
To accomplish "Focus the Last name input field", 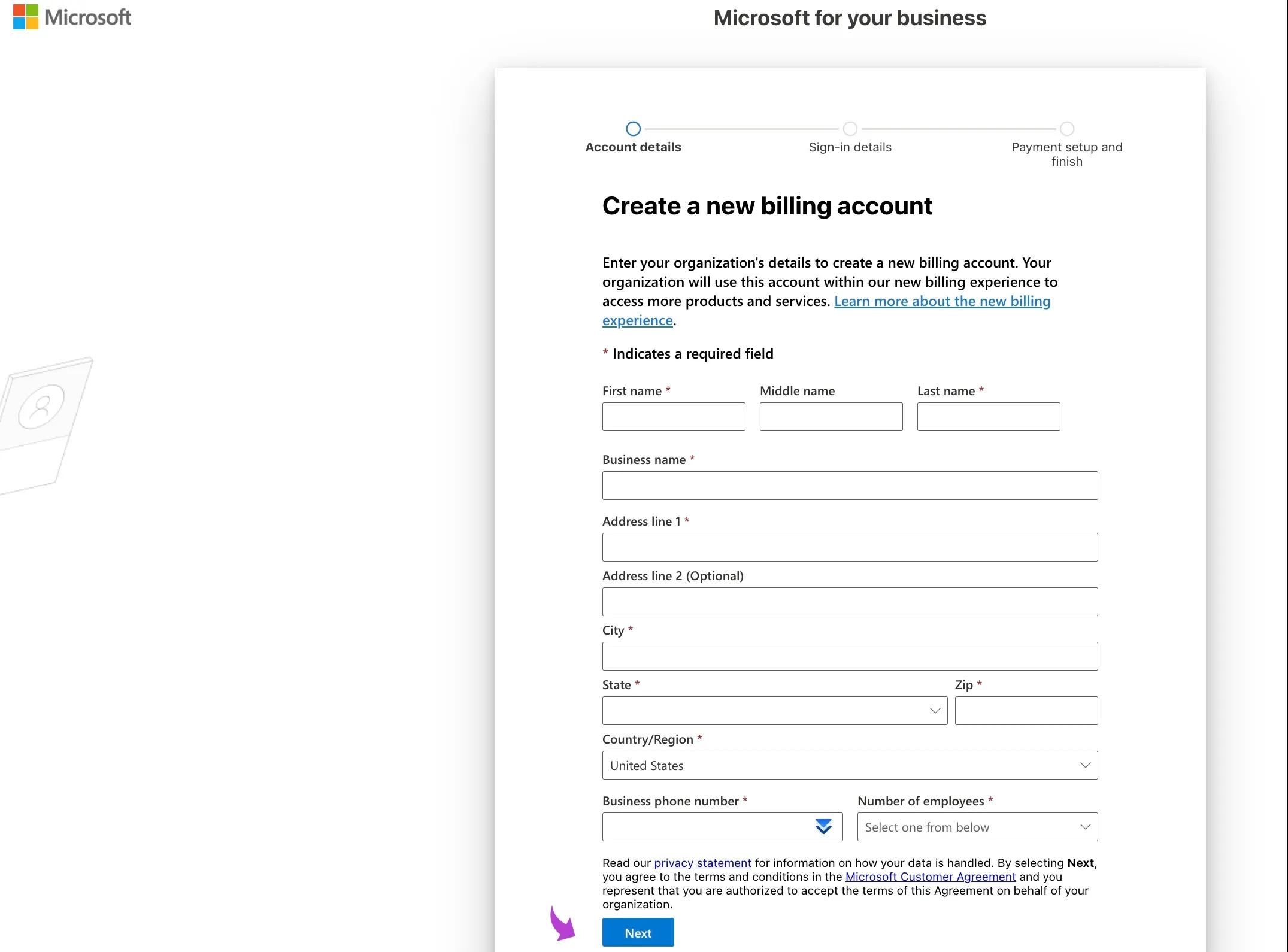I will [x=989, y=417].
